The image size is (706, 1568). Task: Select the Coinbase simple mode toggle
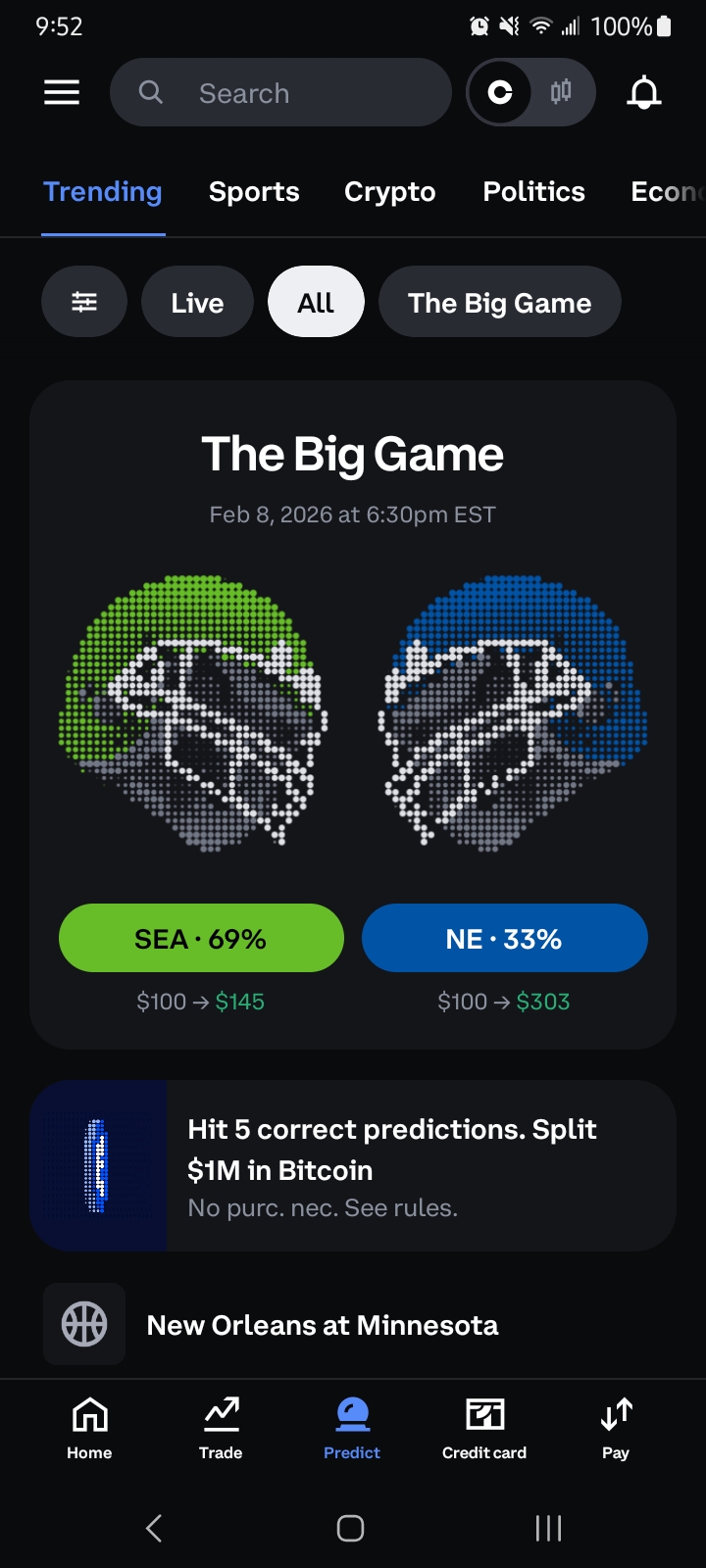[x=500, y=92]
